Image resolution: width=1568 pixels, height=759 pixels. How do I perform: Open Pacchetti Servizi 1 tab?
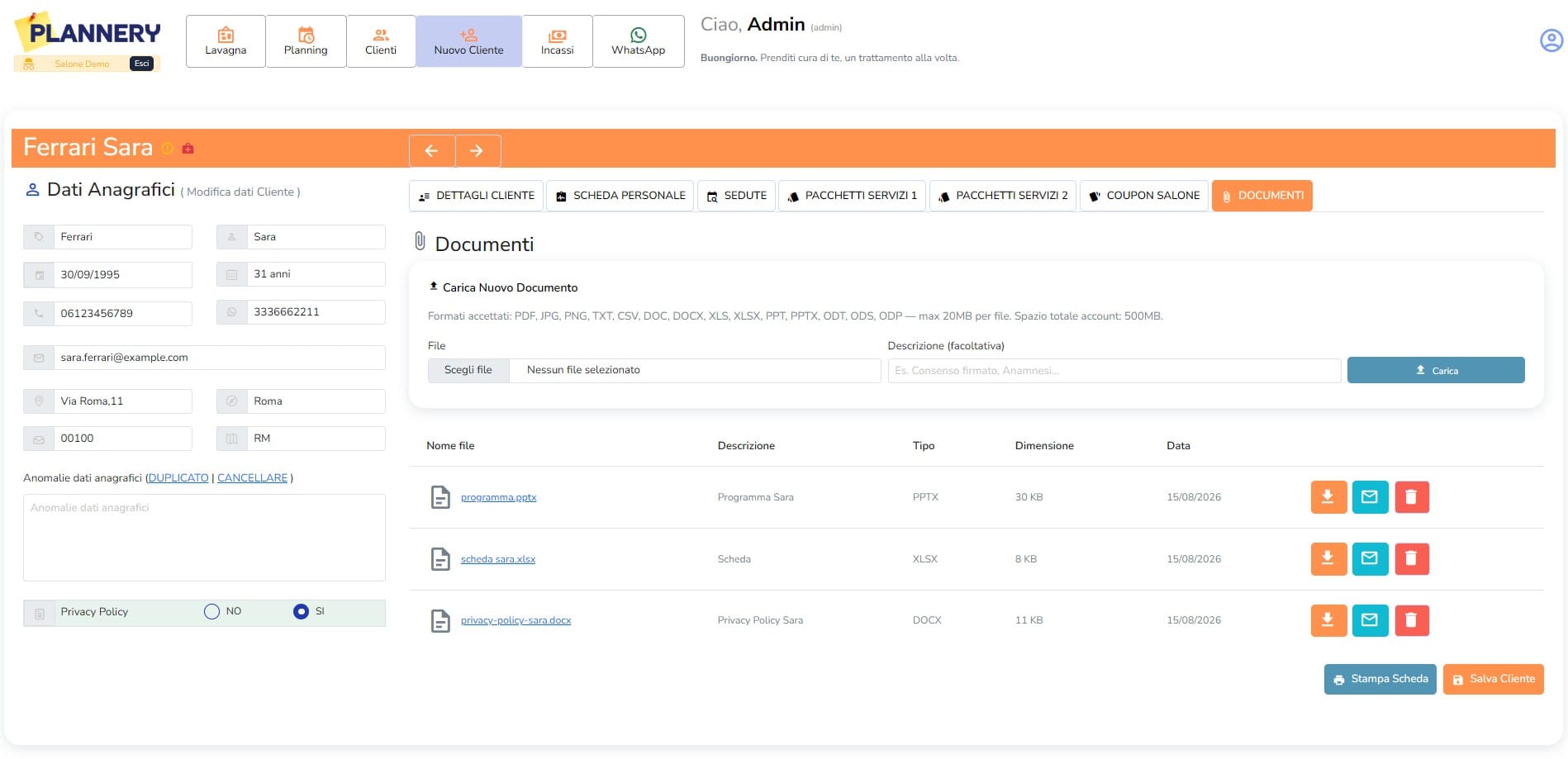click(853, 196)
